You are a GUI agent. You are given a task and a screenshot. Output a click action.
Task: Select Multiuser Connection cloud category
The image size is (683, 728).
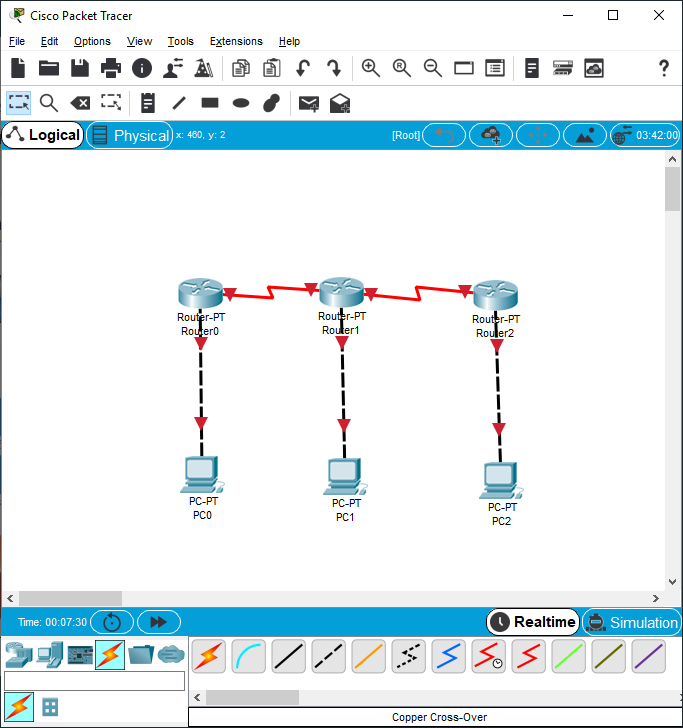click(x=171, y=655)
